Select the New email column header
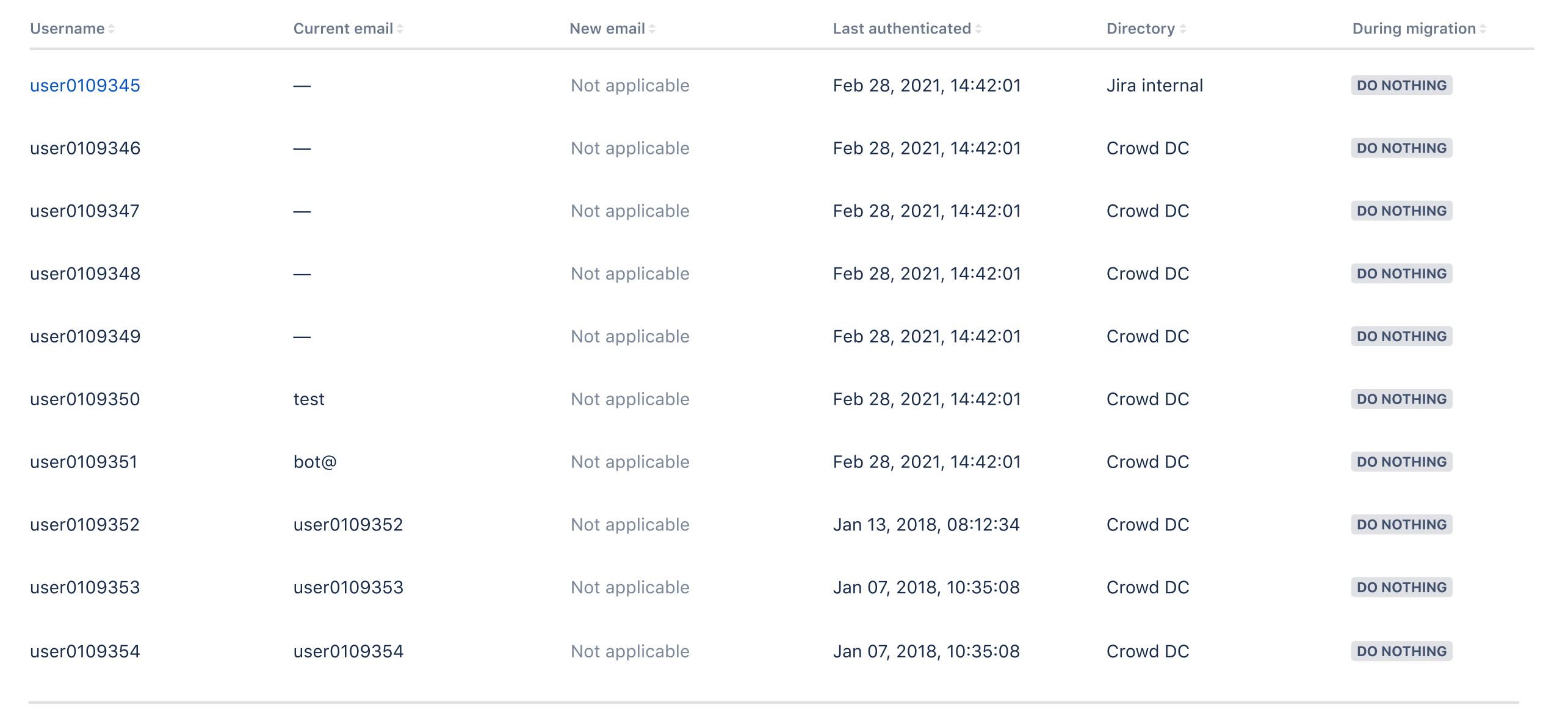 click(607, 28)
